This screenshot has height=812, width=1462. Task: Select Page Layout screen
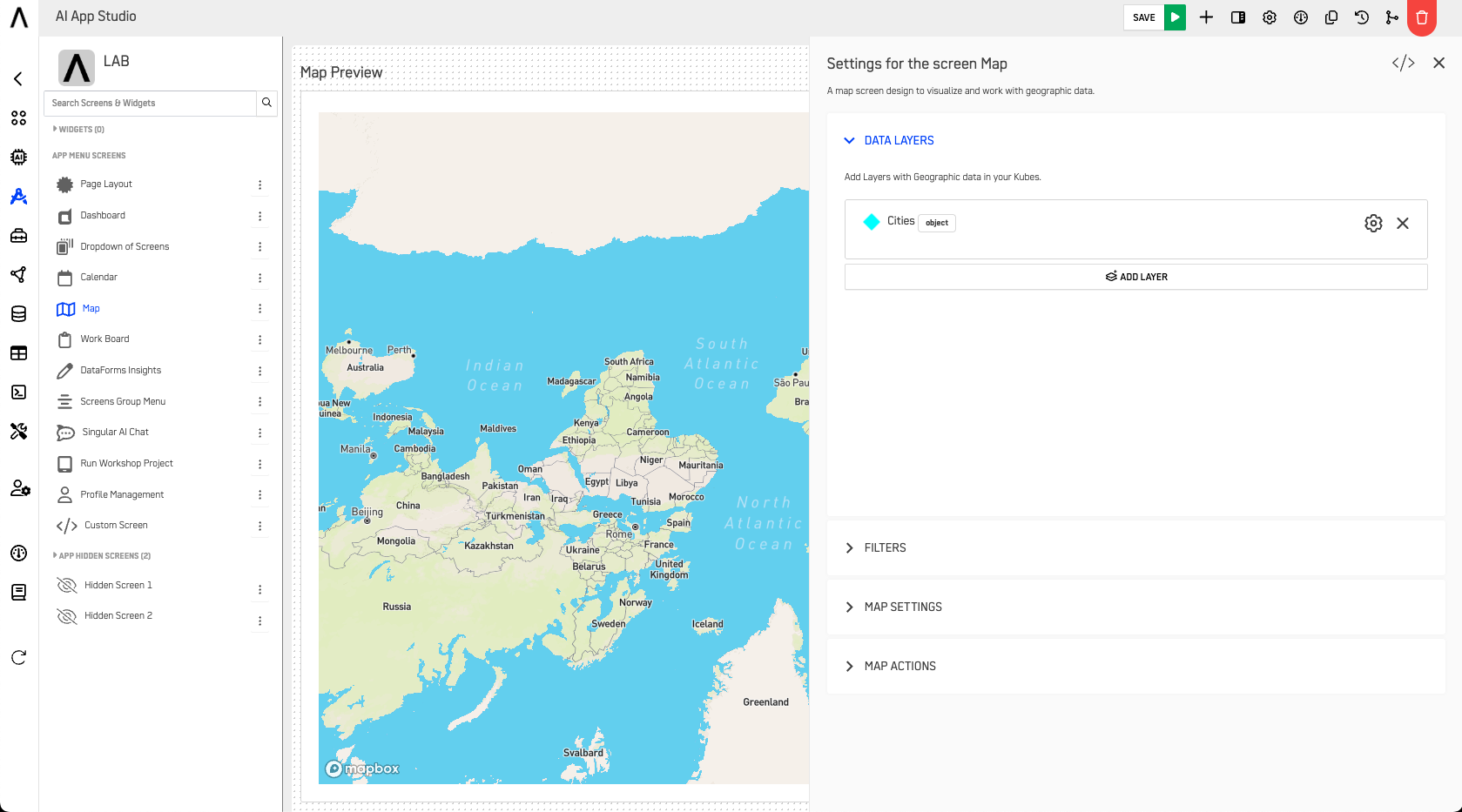(106, 185)
